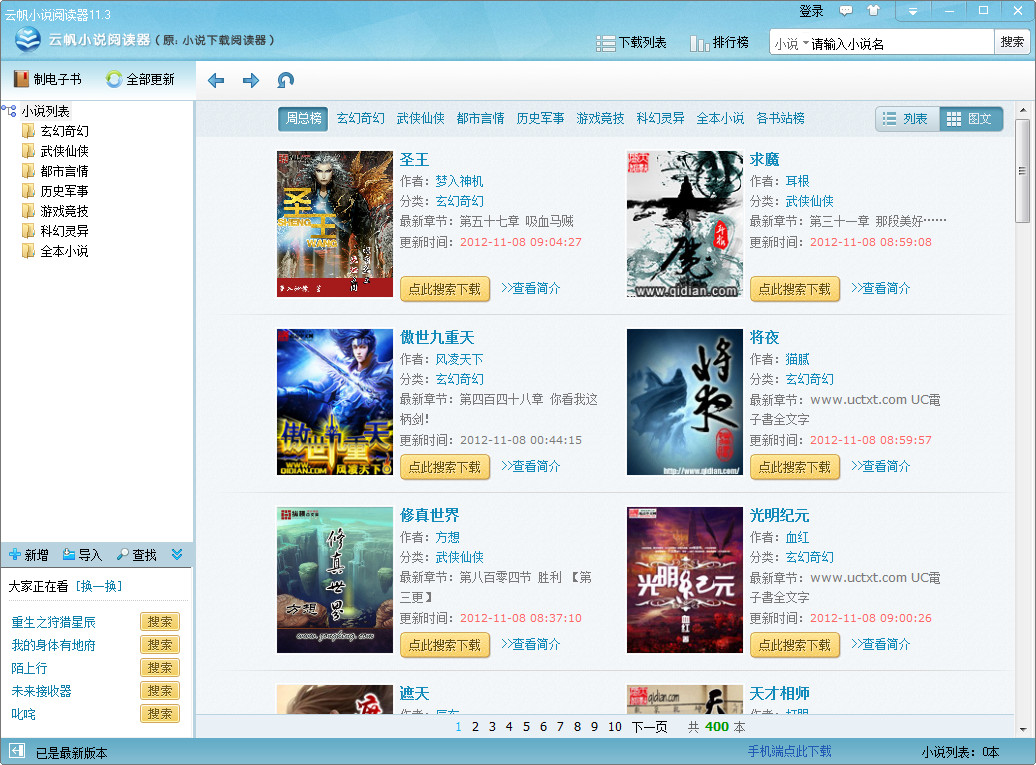Click the refresh page arrow icon
This screenshot has width=1036, height=765.
(285, 81)
